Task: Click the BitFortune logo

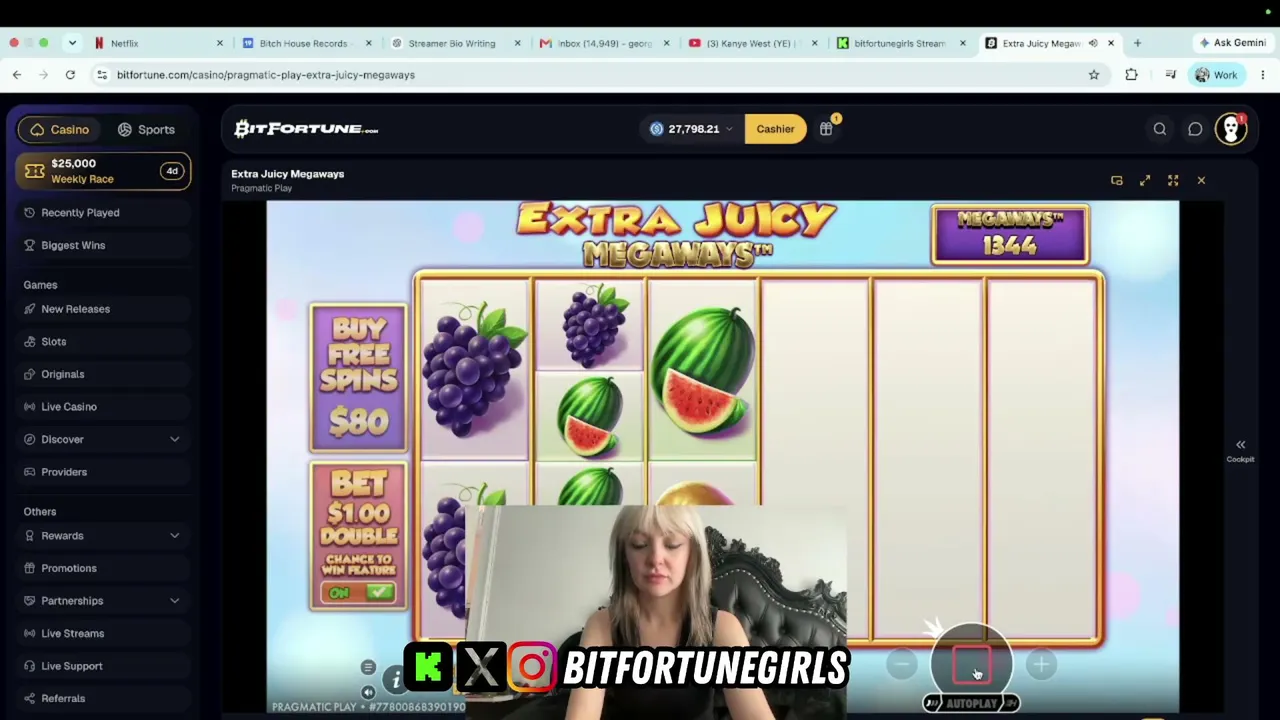Action: coord(306,129)
